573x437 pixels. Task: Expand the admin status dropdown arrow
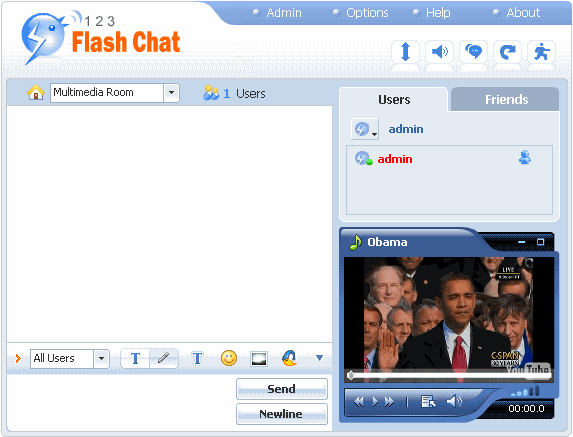click(374, 134)
